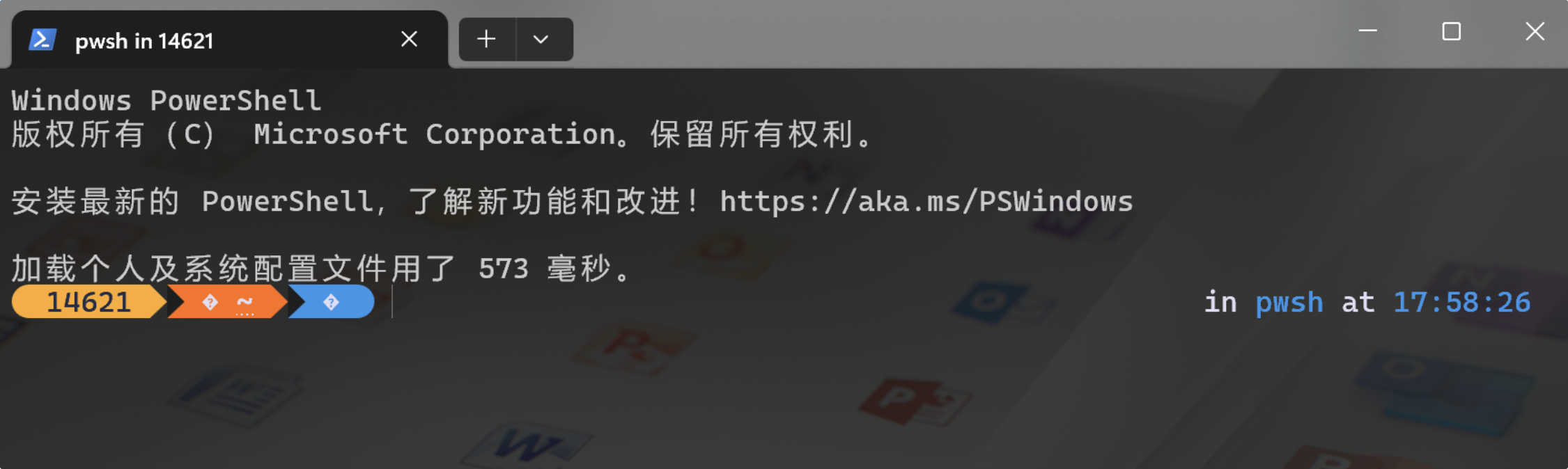The image size is (1568, 469).
Task: Click the PowerShell icon in the tab
Action: tap(42, 40)
